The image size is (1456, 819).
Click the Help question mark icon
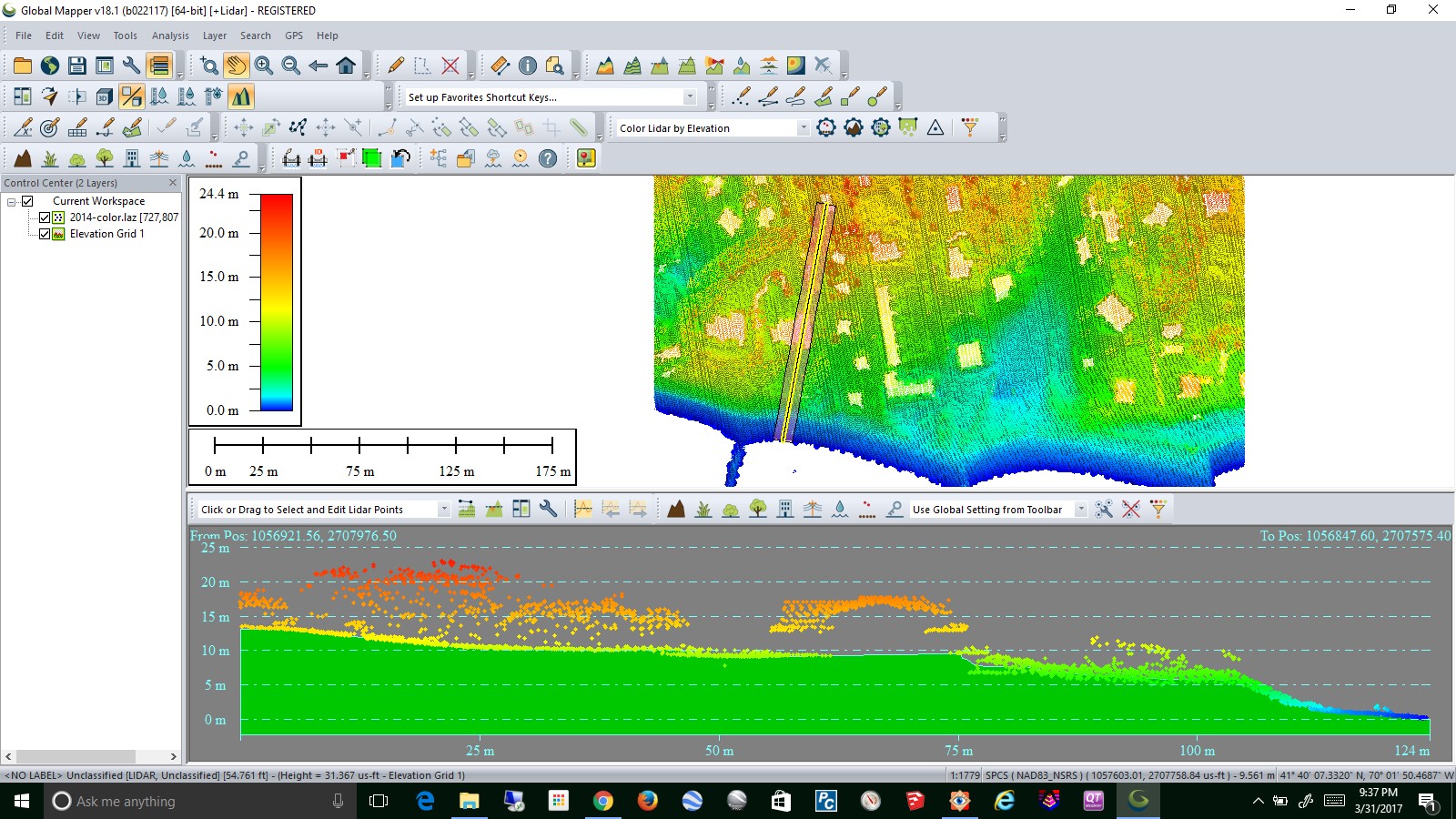coord(548,158)
